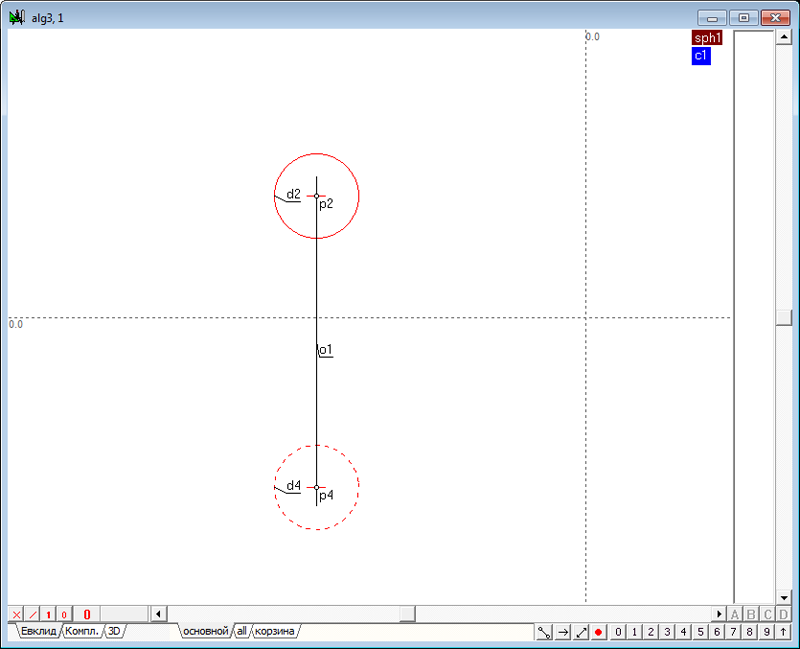Screen dimensions: 800x649
Task: Click horizontal scrollbar right arrow
Action: tap(719, 614)
